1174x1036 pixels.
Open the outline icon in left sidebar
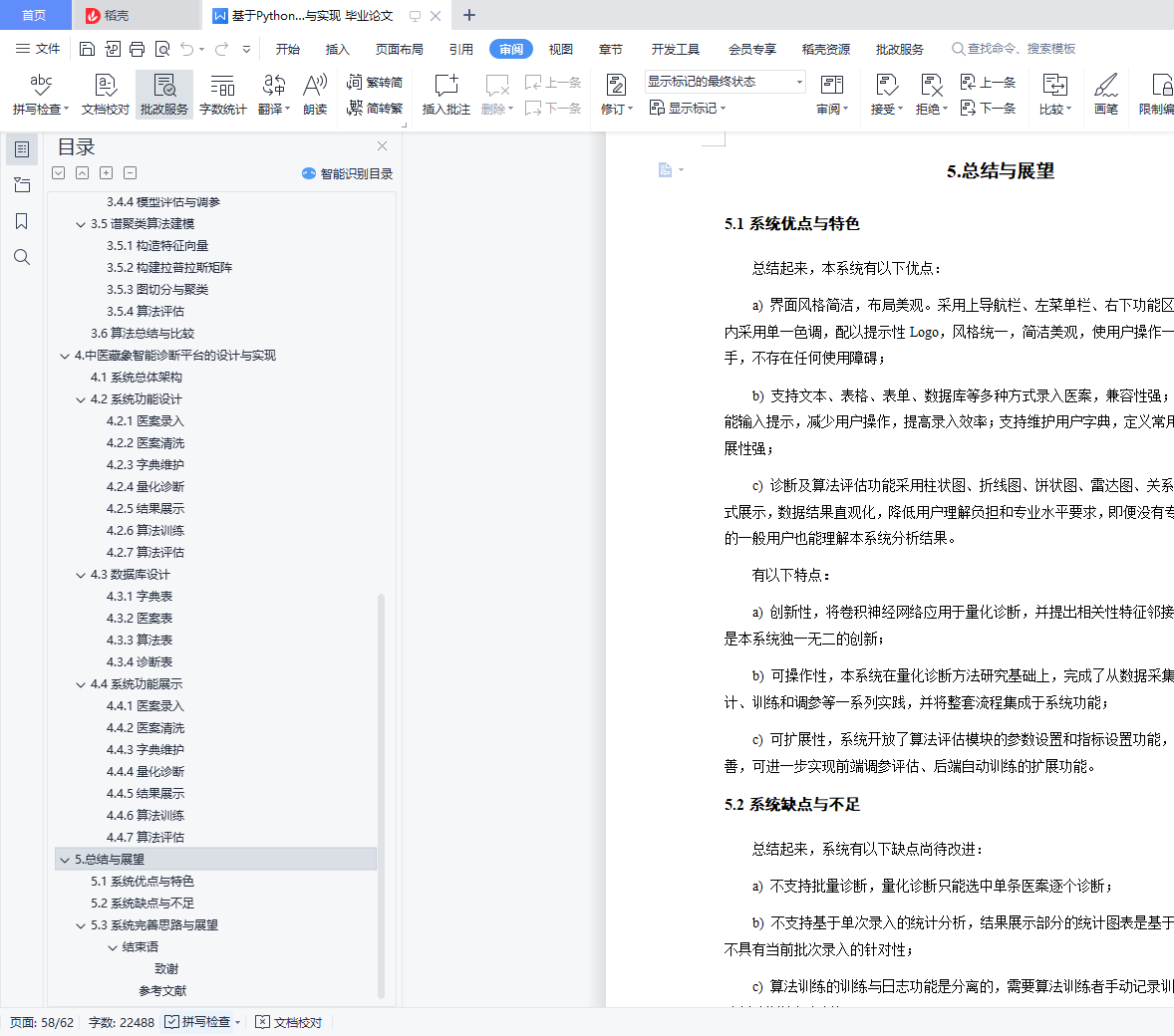pos(22,149)
